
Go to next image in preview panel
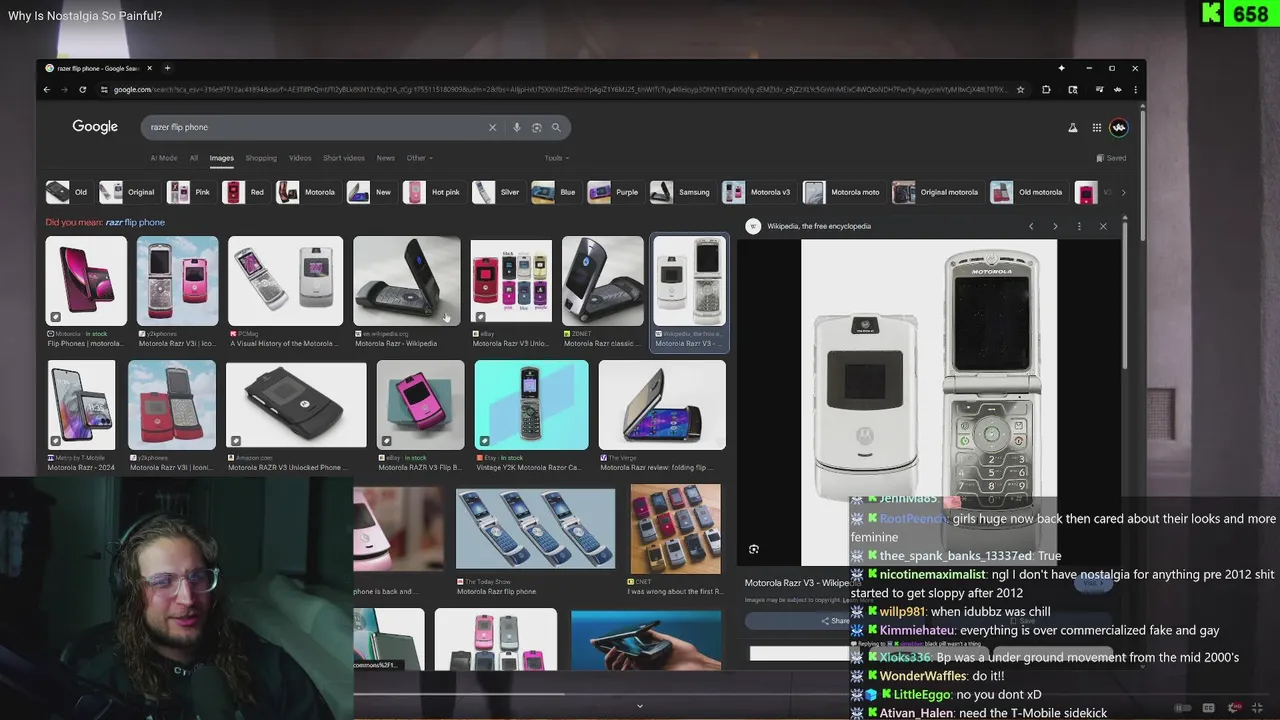pyautogui.click(x=1055, y=226)
